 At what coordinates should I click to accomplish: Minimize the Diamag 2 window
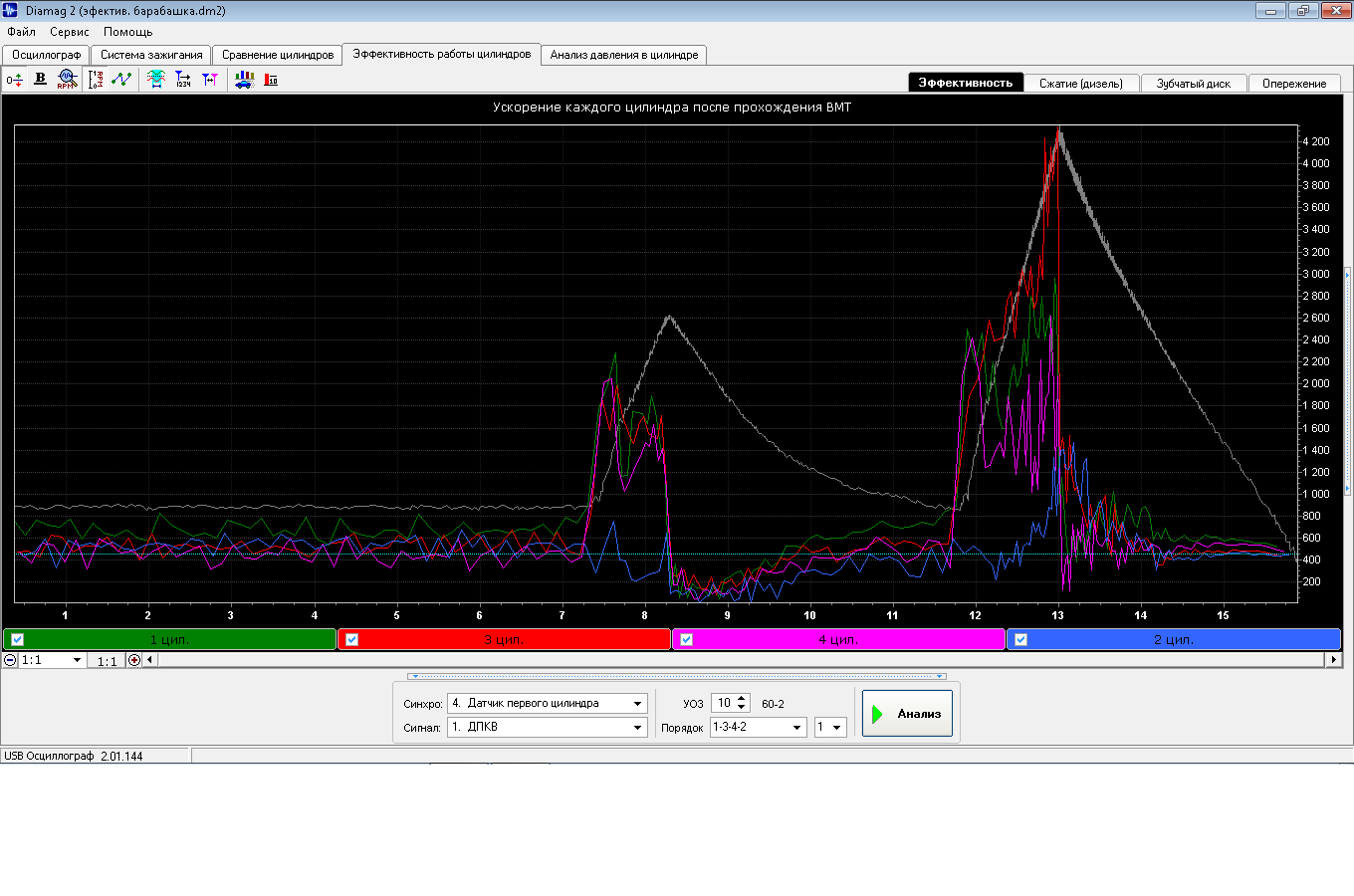[1271, 11]
